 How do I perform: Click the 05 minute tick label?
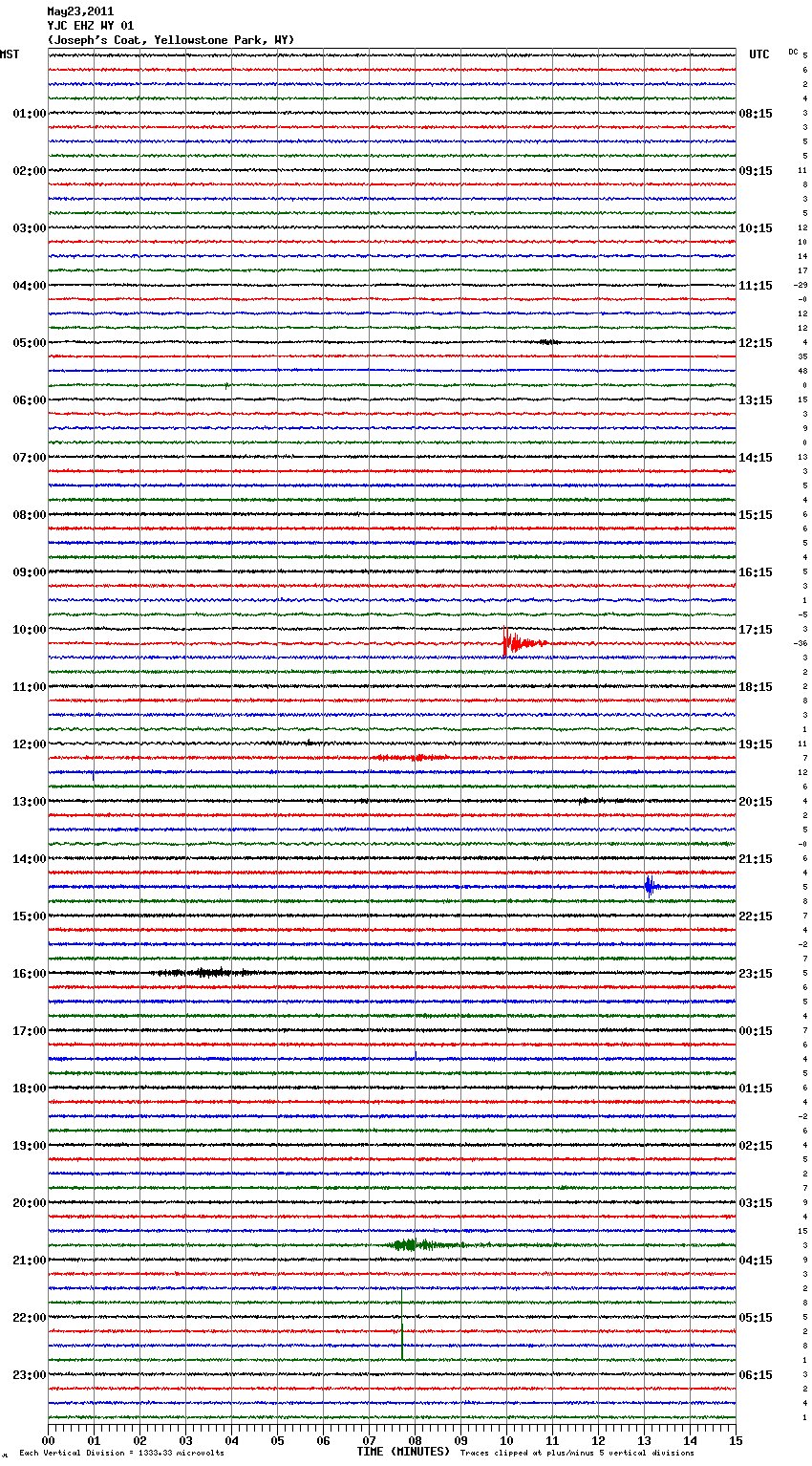pyautogui.click(x=277, y=1440)
